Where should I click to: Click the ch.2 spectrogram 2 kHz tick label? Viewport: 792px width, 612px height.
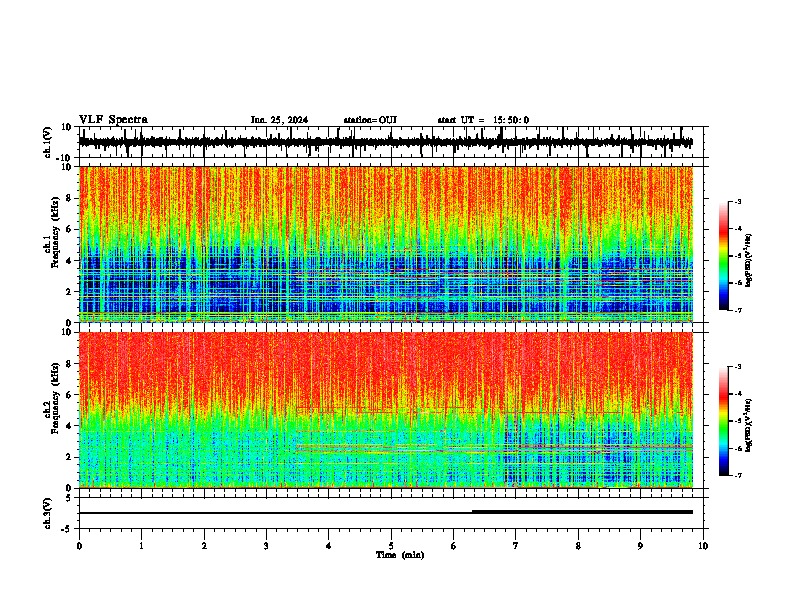click(x=69, y=457)
